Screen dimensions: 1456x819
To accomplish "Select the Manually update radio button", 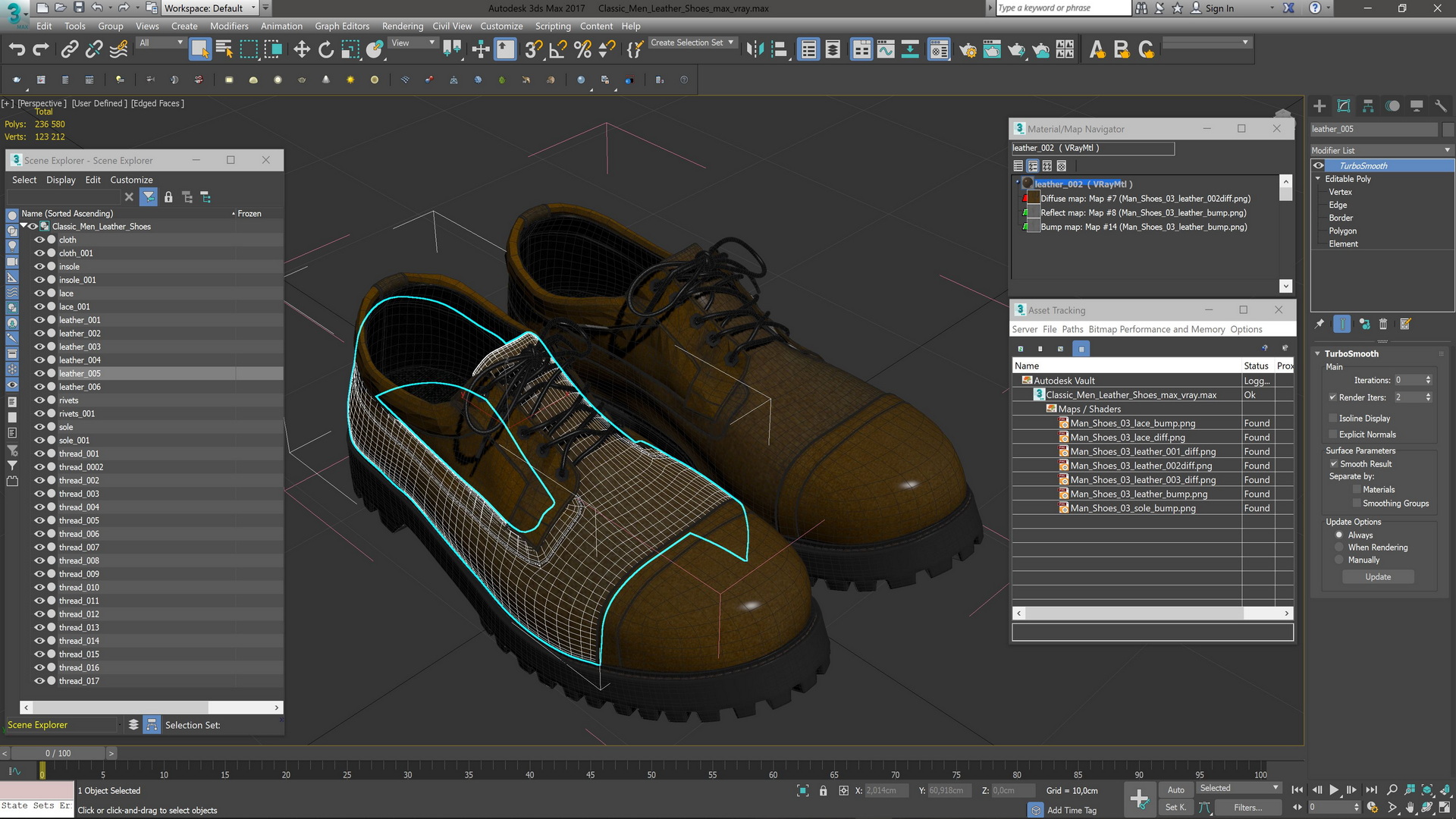I will point(1339,560).
